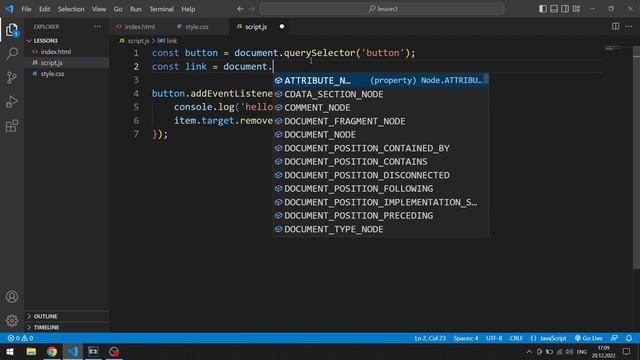The width and height of the screenshot is (640, 360).
Task: Open the View menu
Action: click(x=99, y=9)
